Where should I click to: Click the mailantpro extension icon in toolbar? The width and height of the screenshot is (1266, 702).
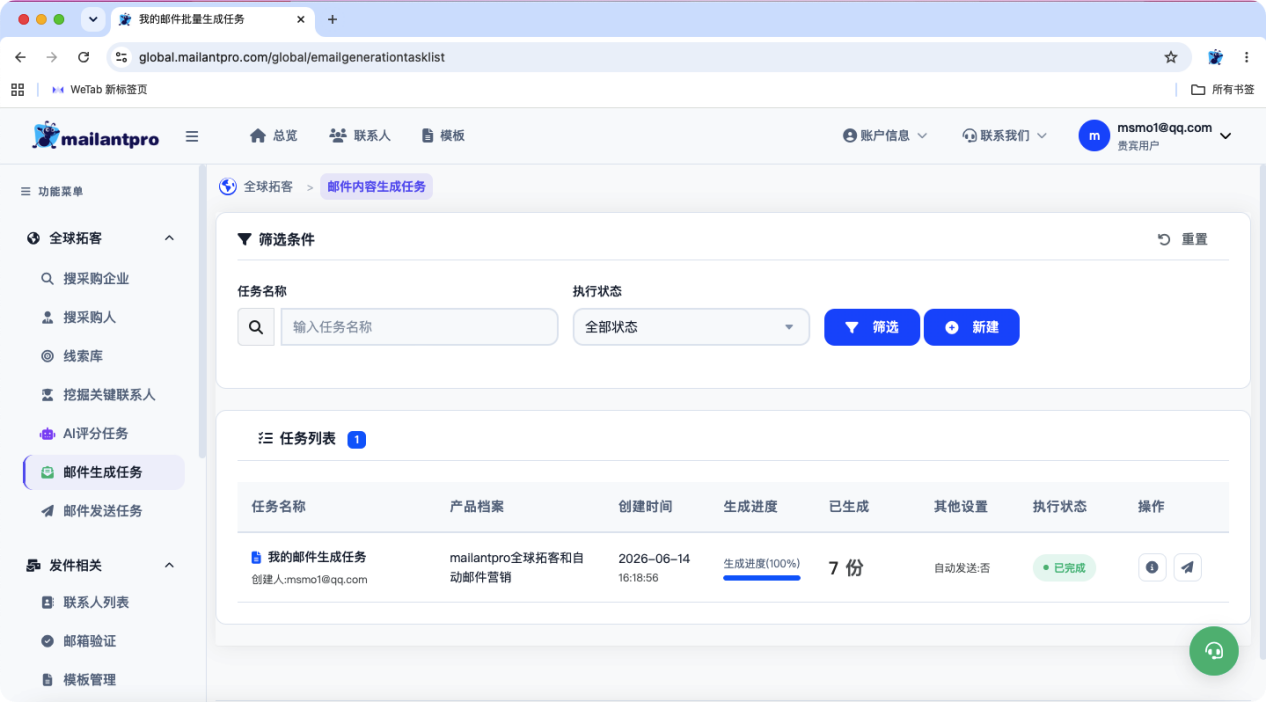[1215, 57]
